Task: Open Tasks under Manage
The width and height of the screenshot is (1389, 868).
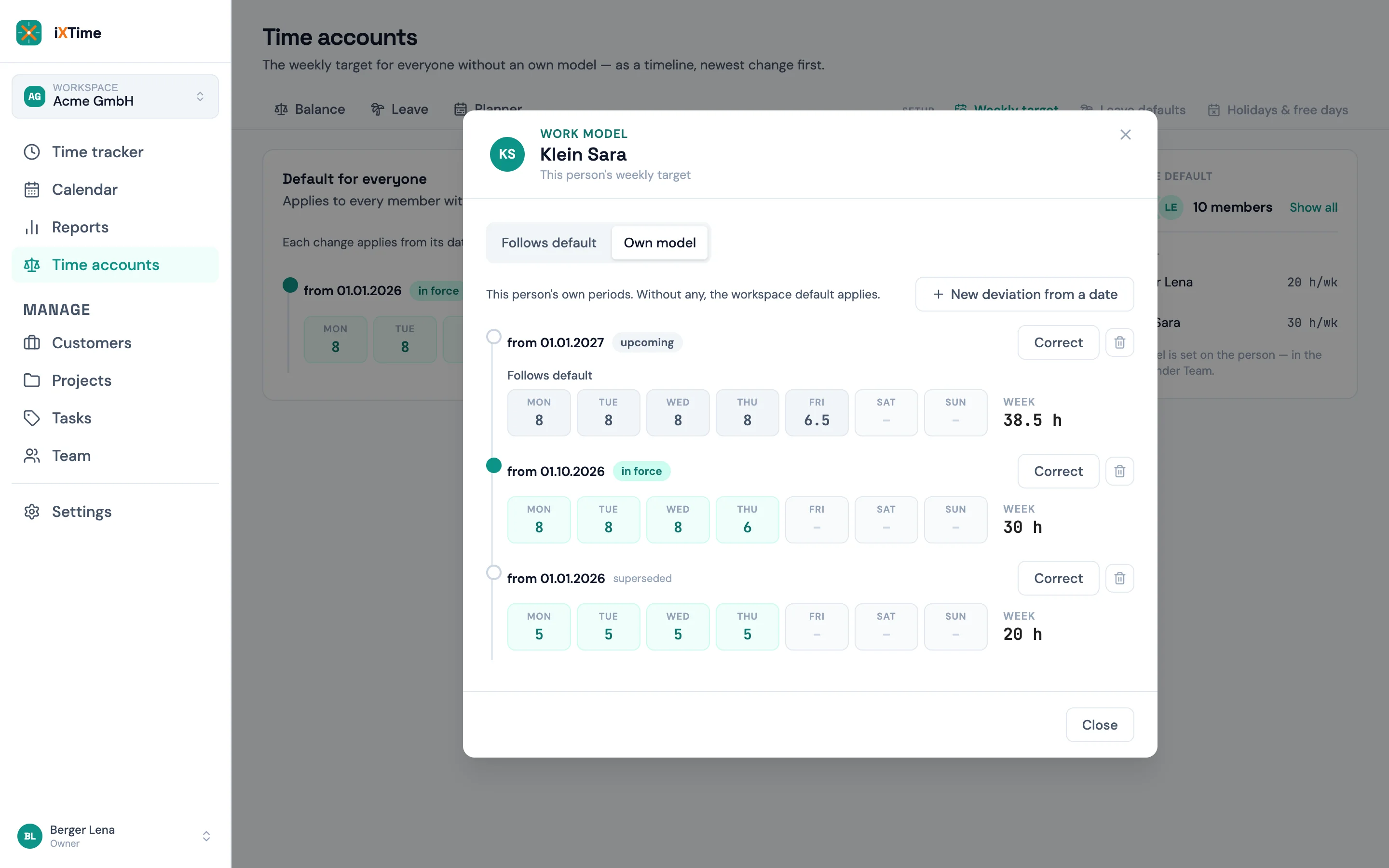Action: (x=115, y=418)
